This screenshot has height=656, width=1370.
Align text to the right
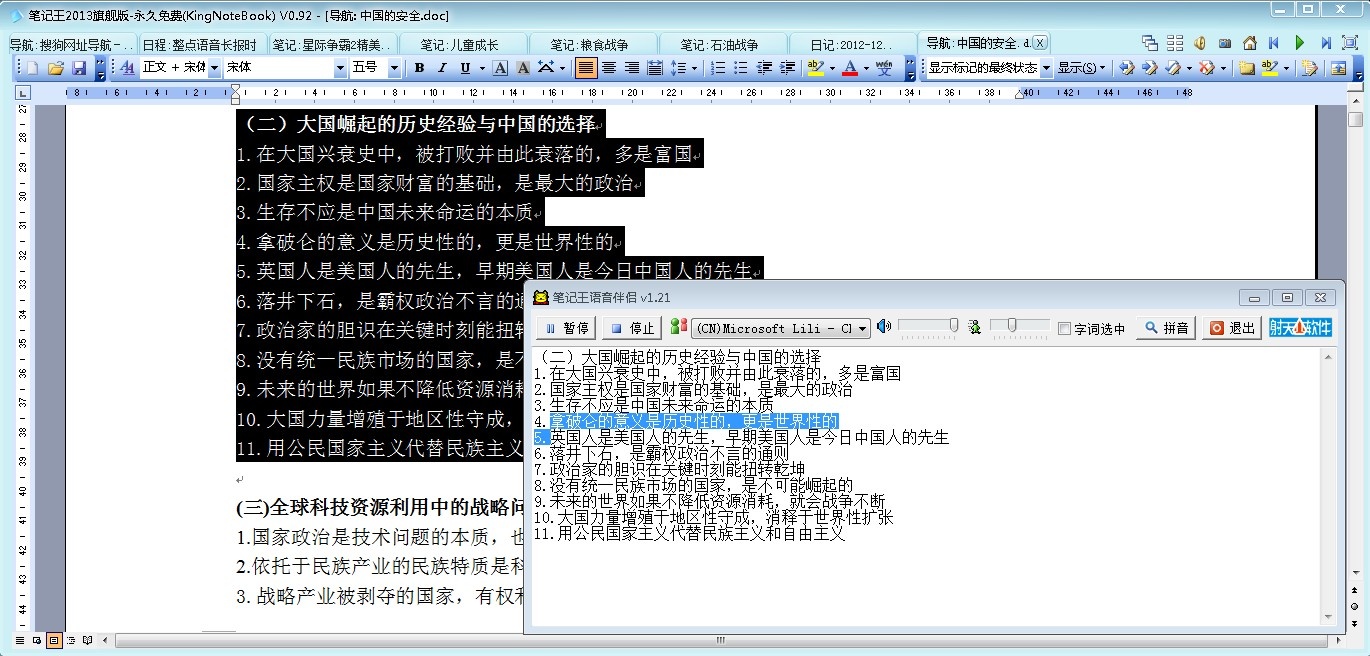pyautogui.click(x=632, y=68)
